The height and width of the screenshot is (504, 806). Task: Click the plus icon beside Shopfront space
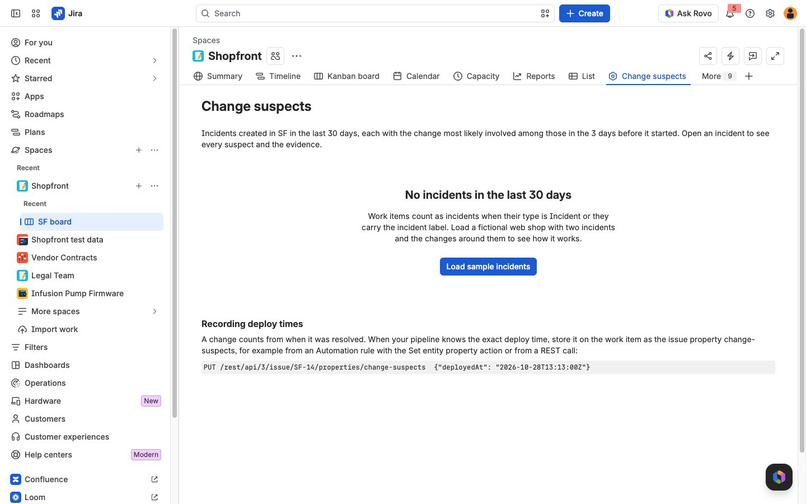click(138, 186)
